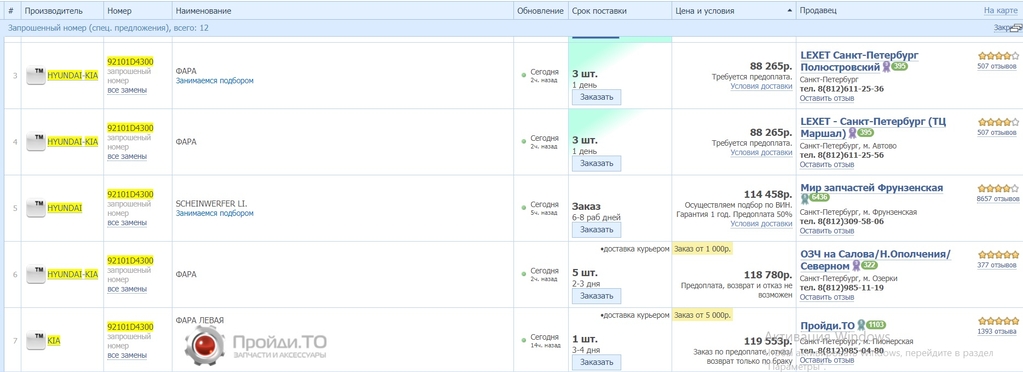Open Условия доставки for LEXET Полюстровский
The height and width of the screenshot is (372, 1023).
coord(761,85)
